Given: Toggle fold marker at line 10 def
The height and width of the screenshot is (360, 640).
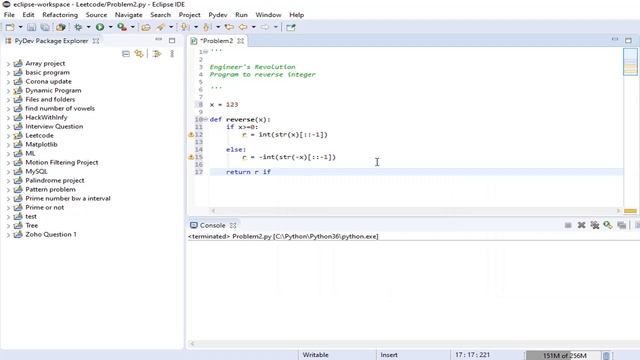Looking at the screenshot, I should pos(206,119).
